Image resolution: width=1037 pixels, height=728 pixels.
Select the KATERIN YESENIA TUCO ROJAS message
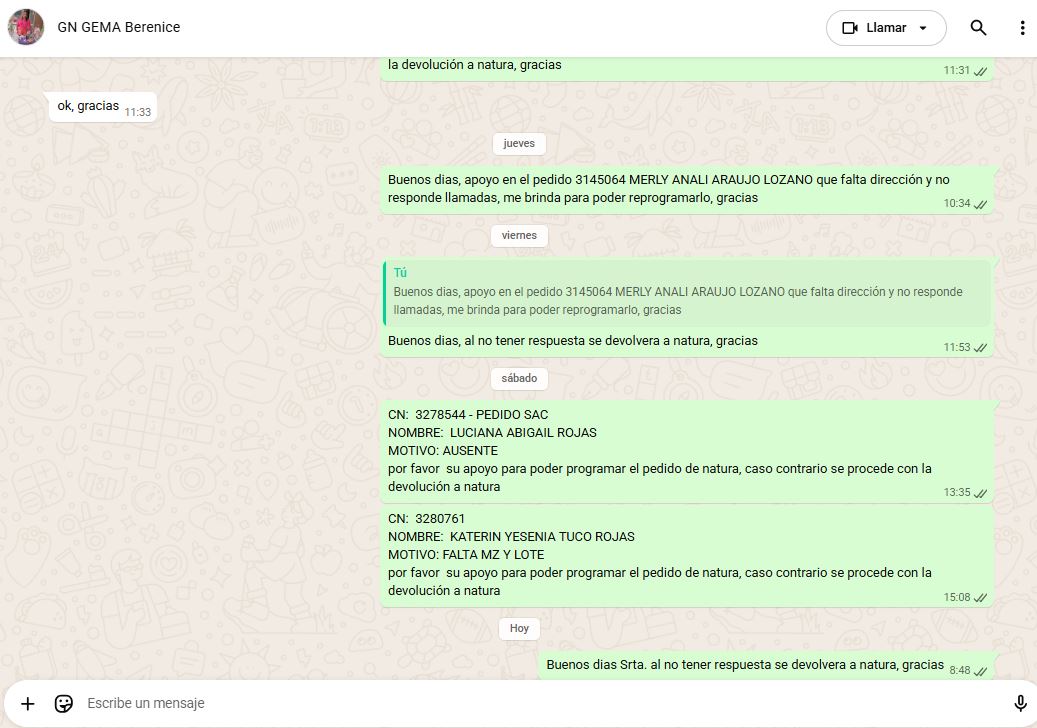[x=660, y=554]
